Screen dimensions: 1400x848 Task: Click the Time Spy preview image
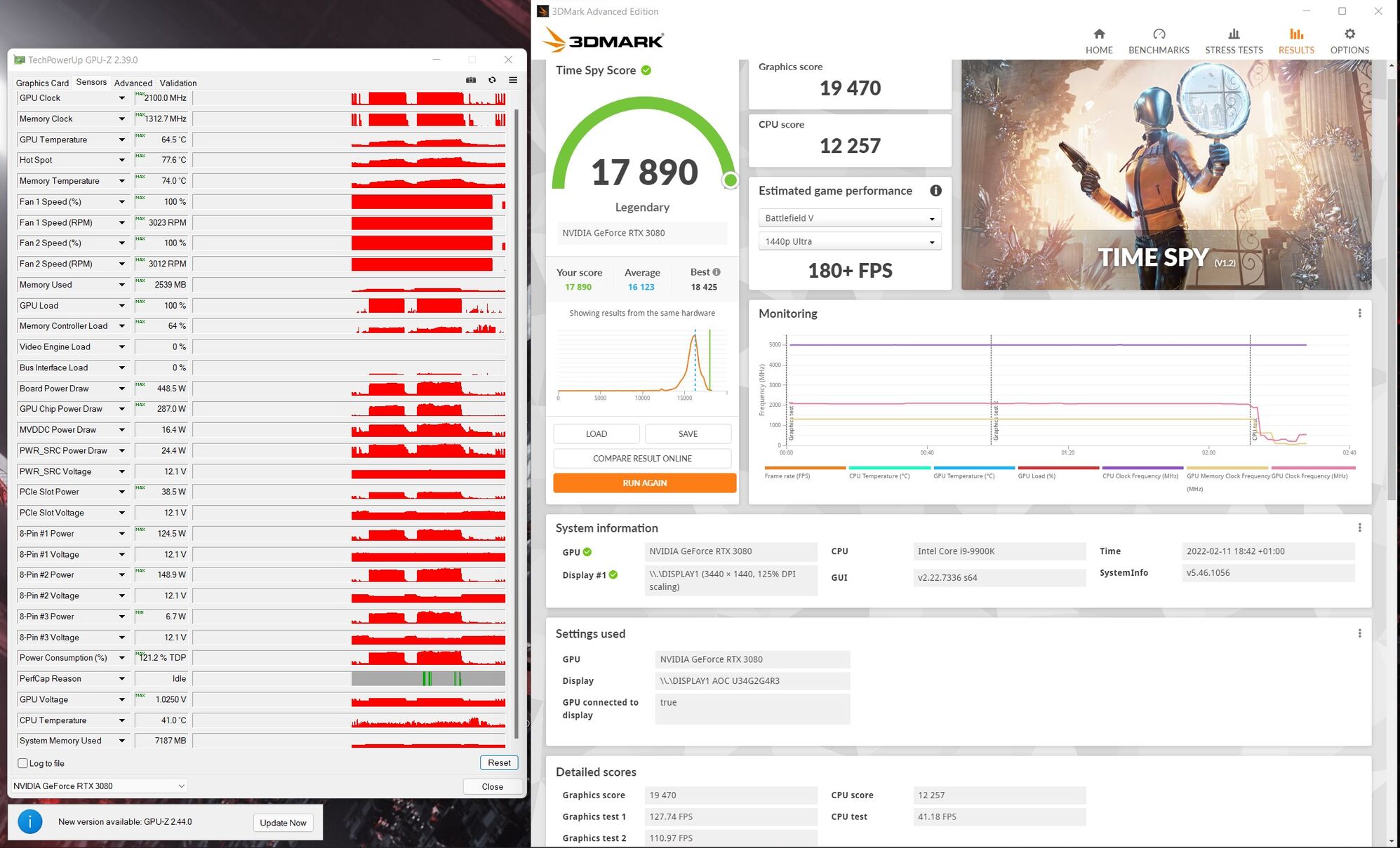1166,175
